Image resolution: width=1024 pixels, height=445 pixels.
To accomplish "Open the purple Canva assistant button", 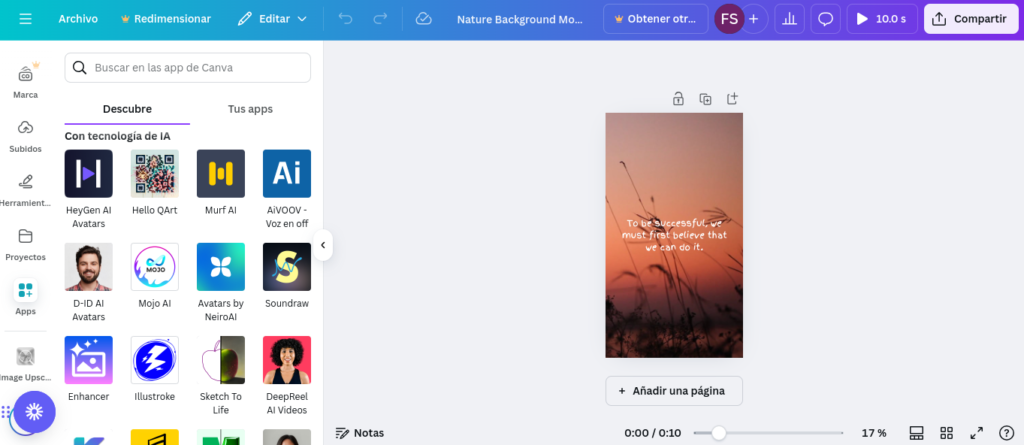I will 35,412.
